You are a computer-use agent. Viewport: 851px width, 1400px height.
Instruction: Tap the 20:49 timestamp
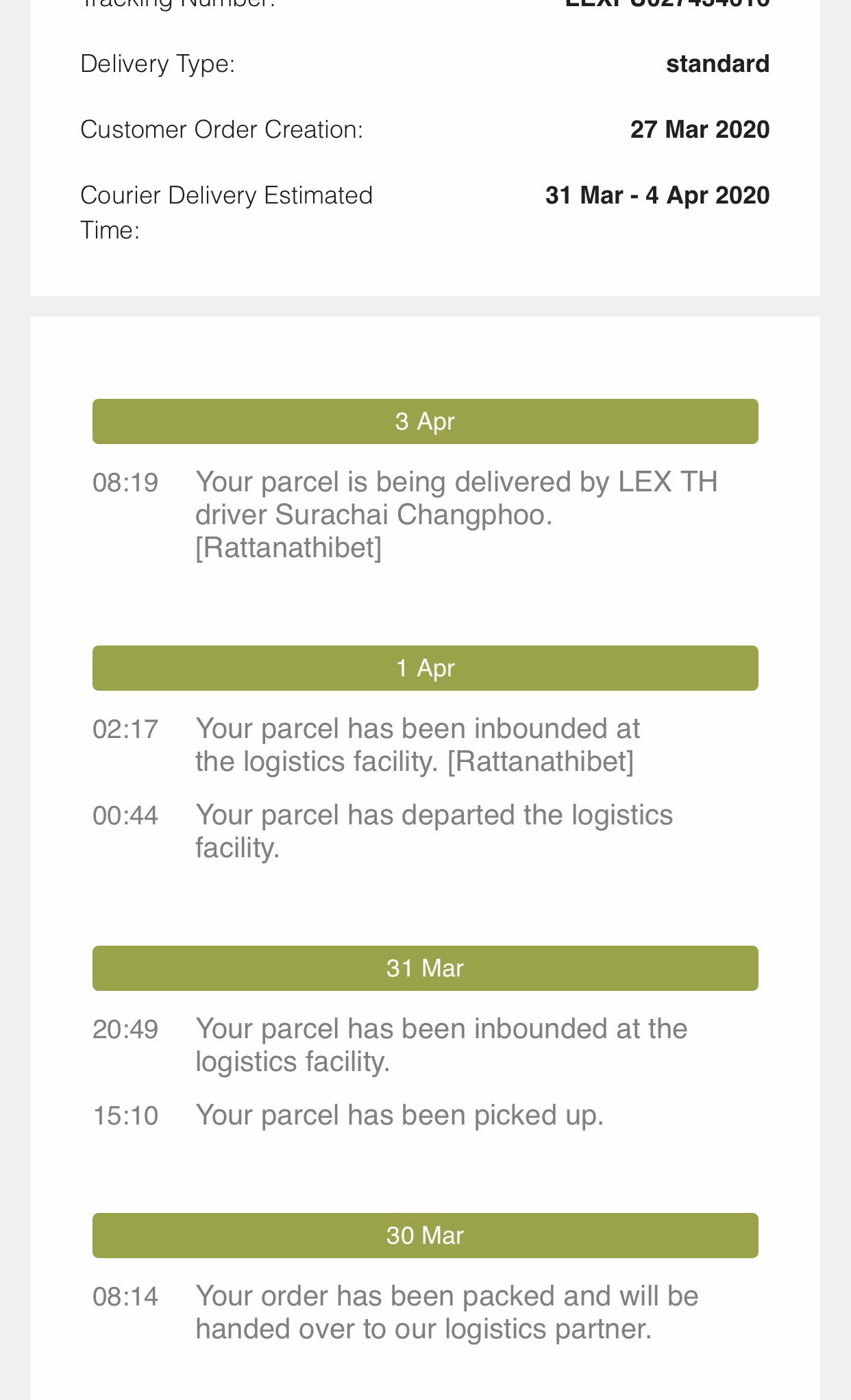click(125, 1029)
